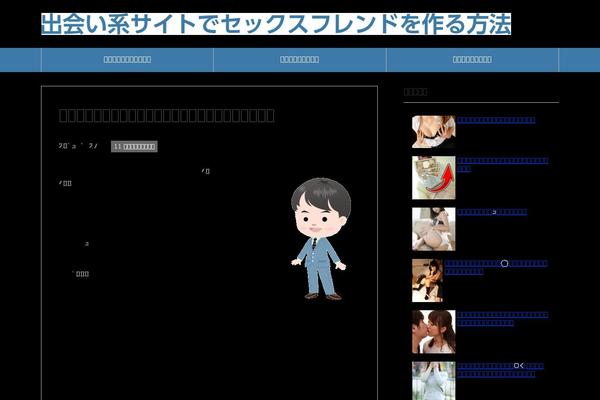Open the article headline in the post box

[x=166, y=115]
